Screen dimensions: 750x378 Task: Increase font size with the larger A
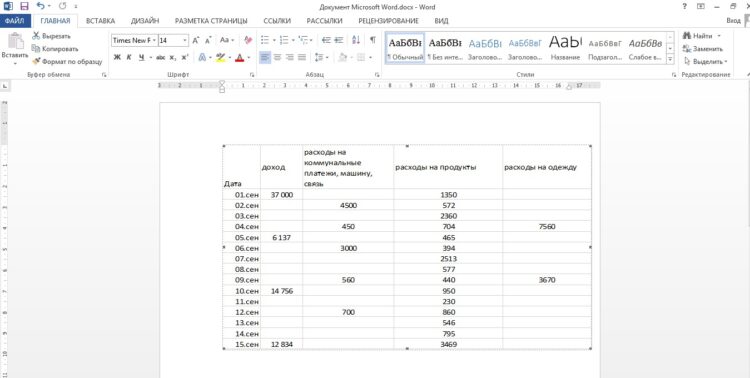click(196, 41)
